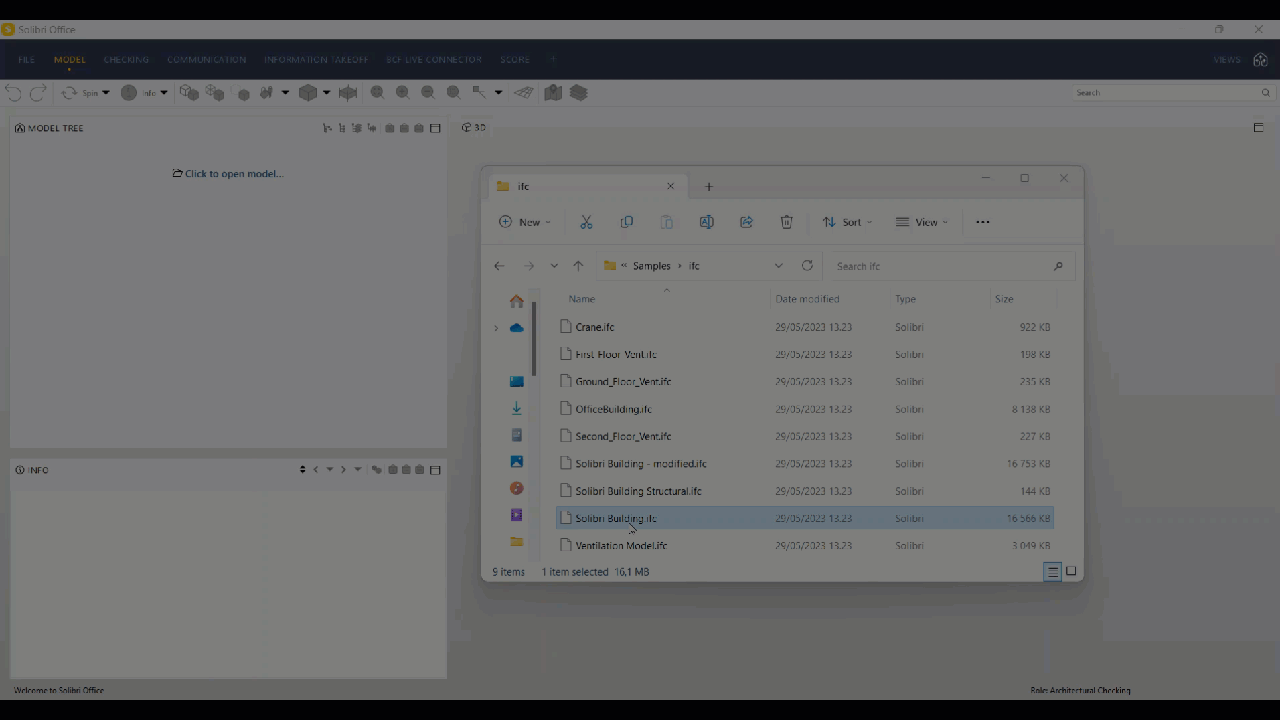Viewport: 1280px width, 720px height.
Task: Click the solid box view icon
Action: click(308, 93)
